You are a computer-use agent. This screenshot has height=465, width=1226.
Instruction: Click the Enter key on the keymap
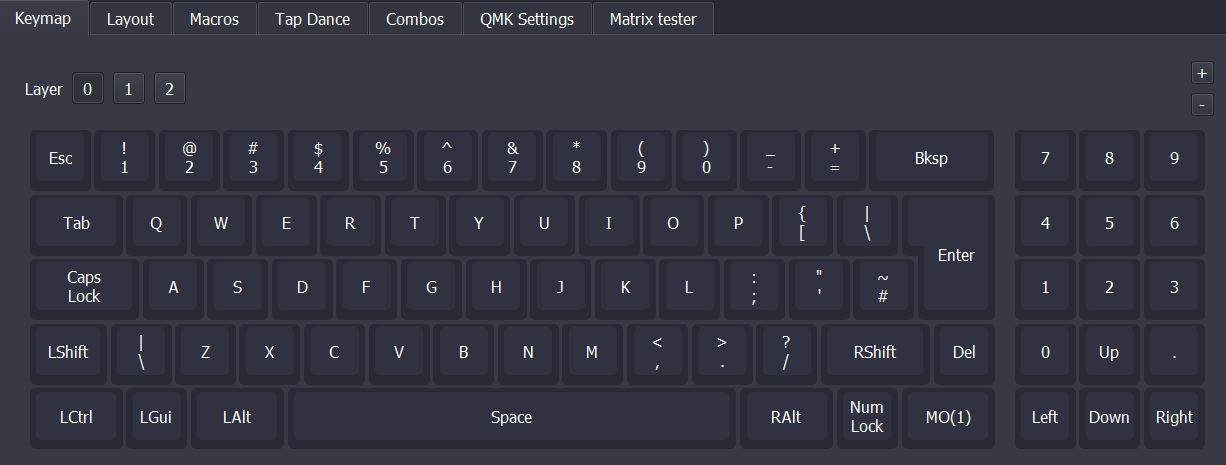[x=956, y=254]
